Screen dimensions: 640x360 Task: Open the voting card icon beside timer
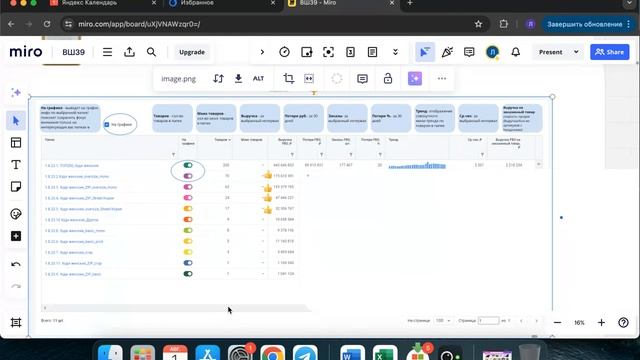pyautogui.click(x=307, y=52)
